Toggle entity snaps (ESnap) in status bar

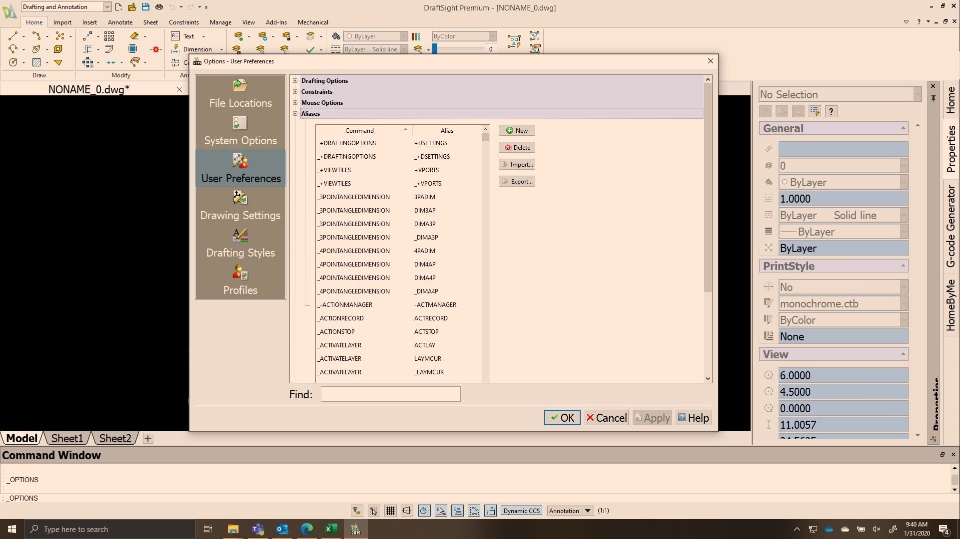(440, 510)
